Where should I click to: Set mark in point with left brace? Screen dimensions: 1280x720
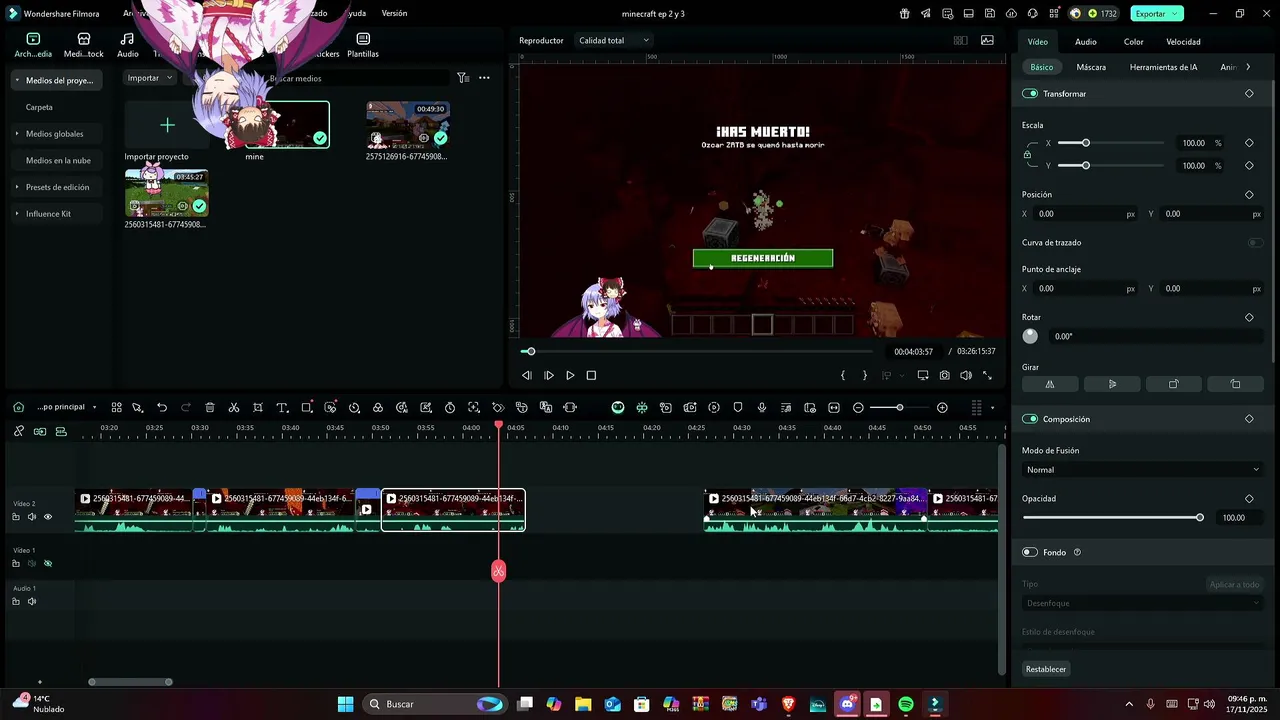click(x=843, y=376)
